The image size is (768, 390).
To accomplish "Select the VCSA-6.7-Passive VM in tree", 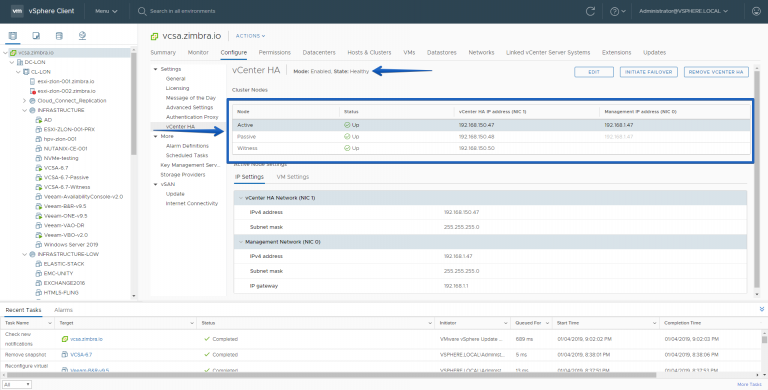I will coord(62,177).
